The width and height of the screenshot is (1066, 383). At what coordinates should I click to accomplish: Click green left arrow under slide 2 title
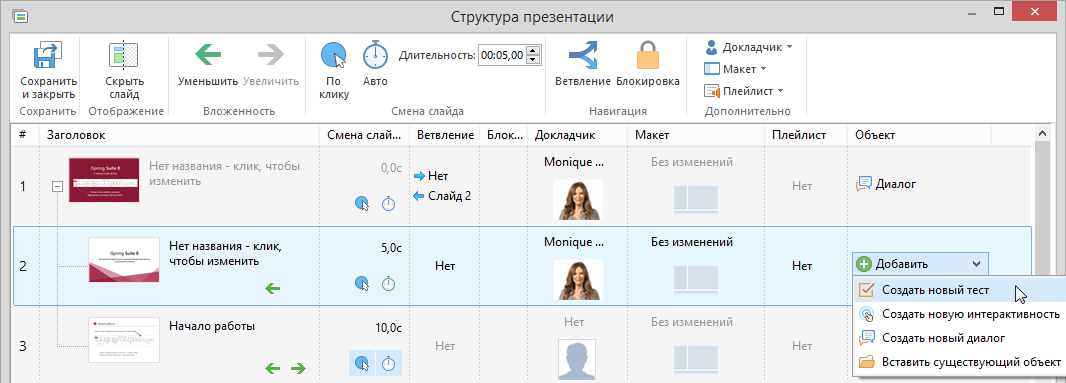(x=273, y=288)
